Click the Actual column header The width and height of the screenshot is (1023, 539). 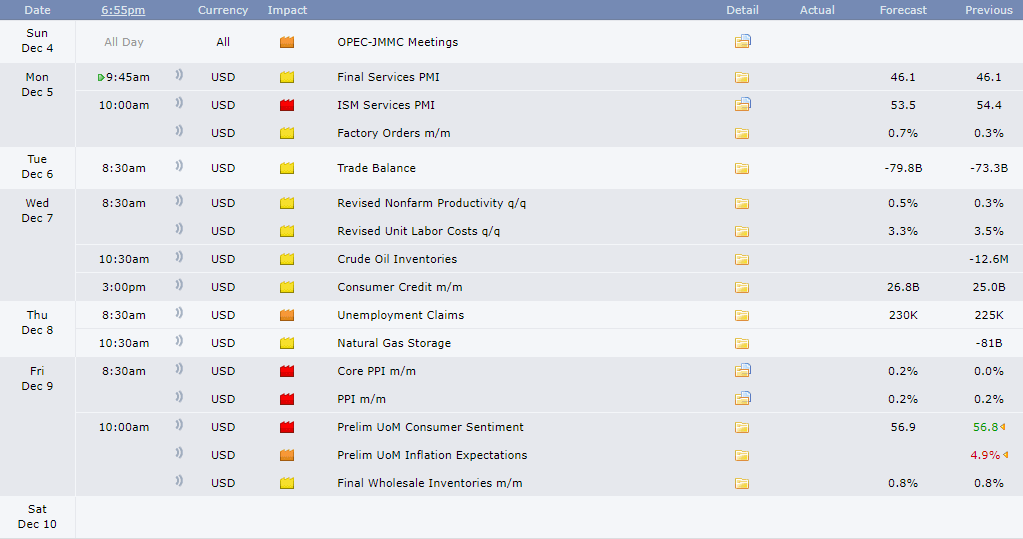coord(817,10)
